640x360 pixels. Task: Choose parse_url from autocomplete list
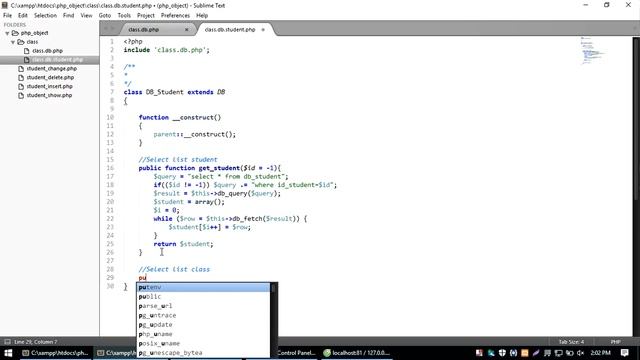[x=203, y=306]
